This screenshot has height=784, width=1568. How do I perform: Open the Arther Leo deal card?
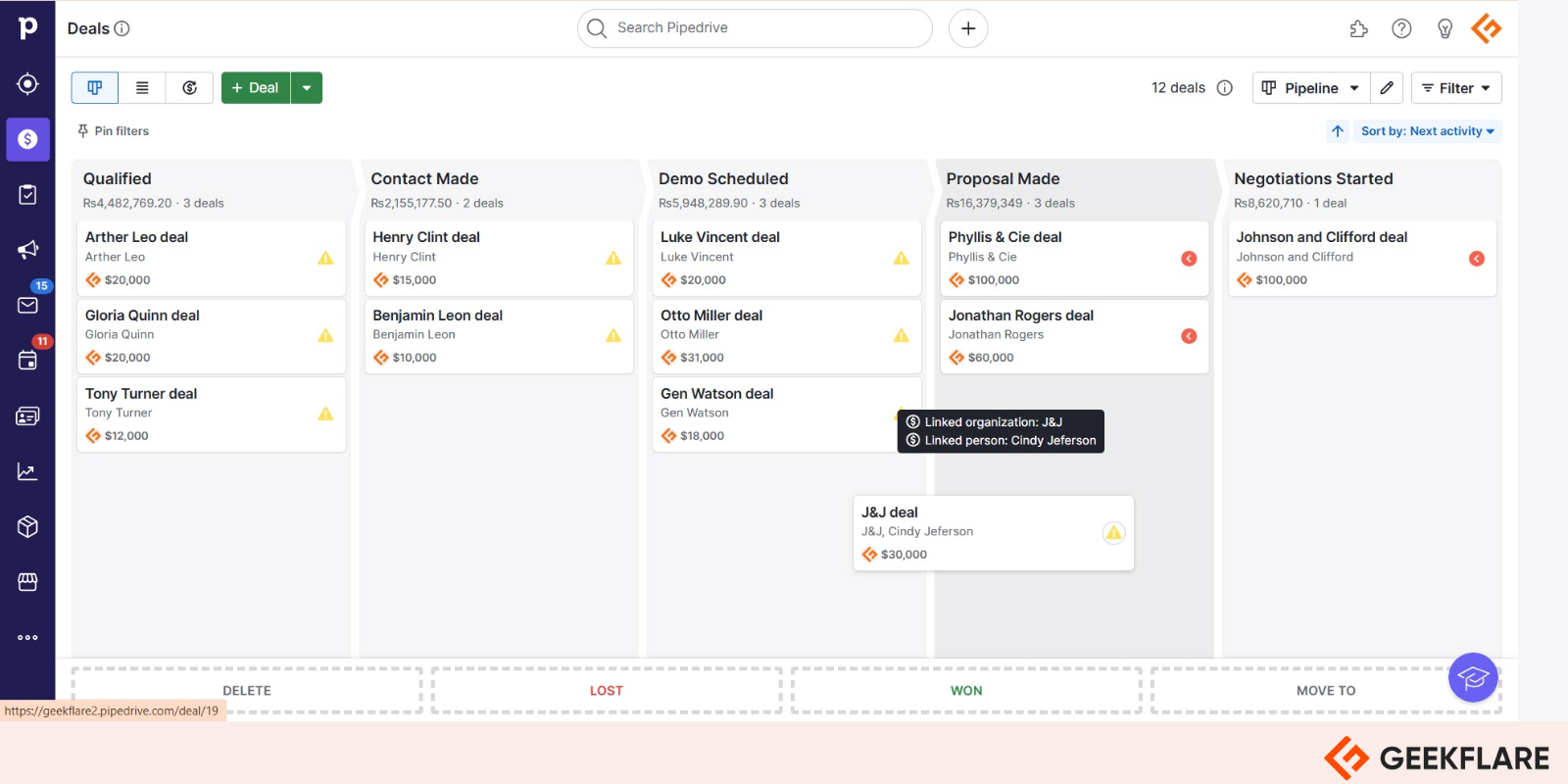tap(212, 259)
